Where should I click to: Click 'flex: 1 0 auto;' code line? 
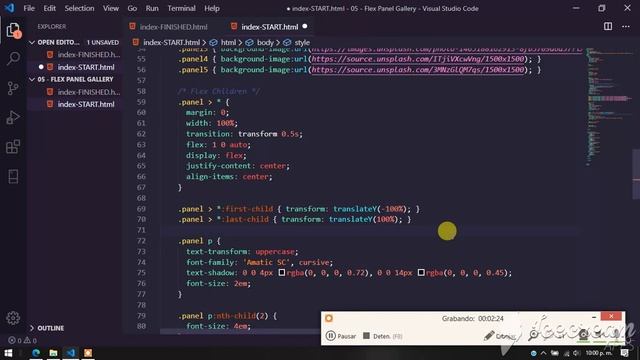point(218,144)
